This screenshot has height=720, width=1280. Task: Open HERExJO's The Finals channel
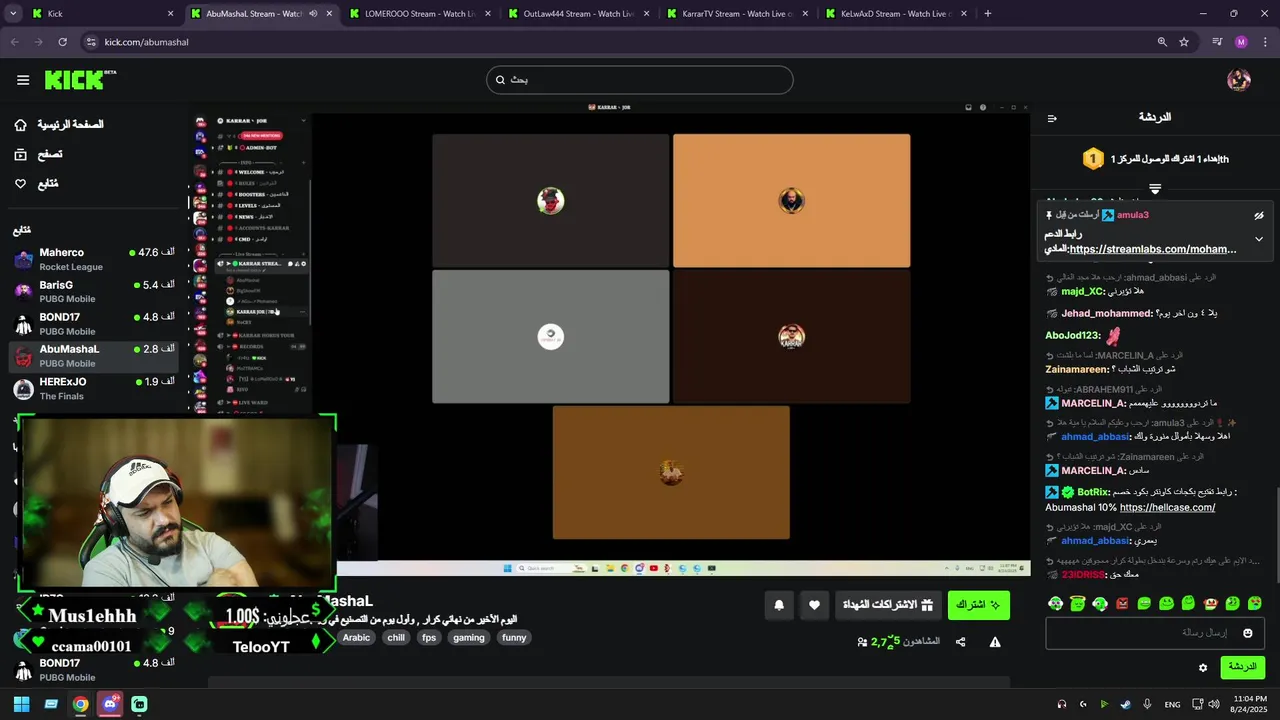click(94, 388)
